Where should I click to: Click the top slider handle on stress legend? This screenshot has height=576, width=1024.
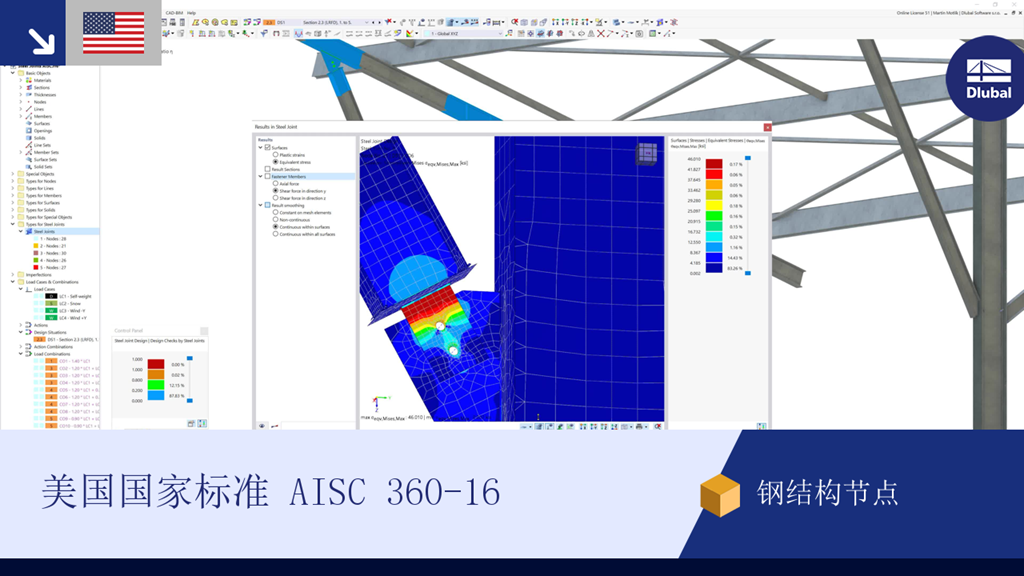(x=748, y=158)
